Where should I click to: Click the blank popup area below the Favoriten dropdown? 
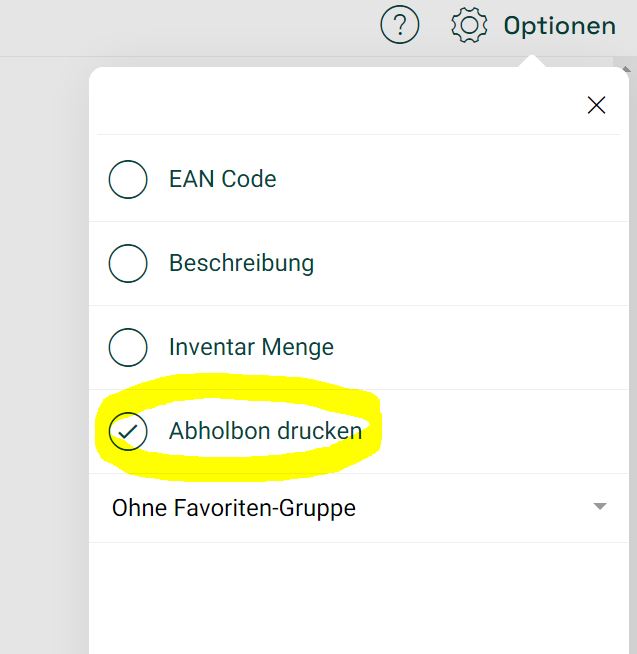pos(359,596)
